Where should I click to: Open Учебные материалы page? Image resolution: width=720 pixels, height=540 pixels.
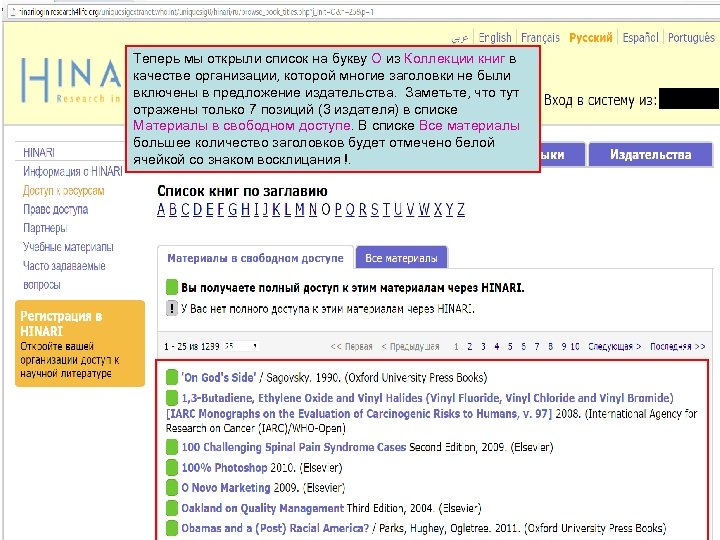tap(68, 247)
